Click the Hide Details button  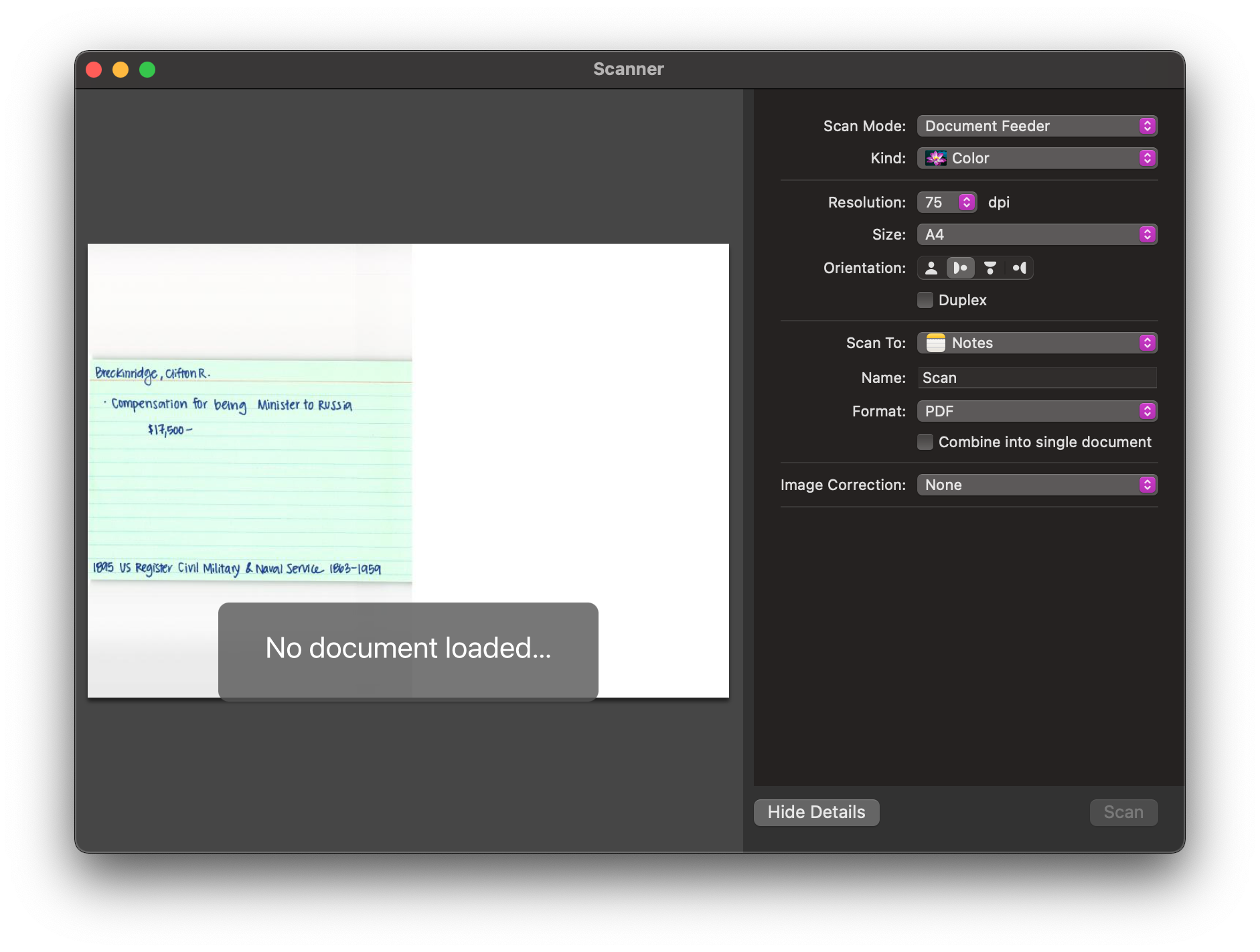[816, 812]
